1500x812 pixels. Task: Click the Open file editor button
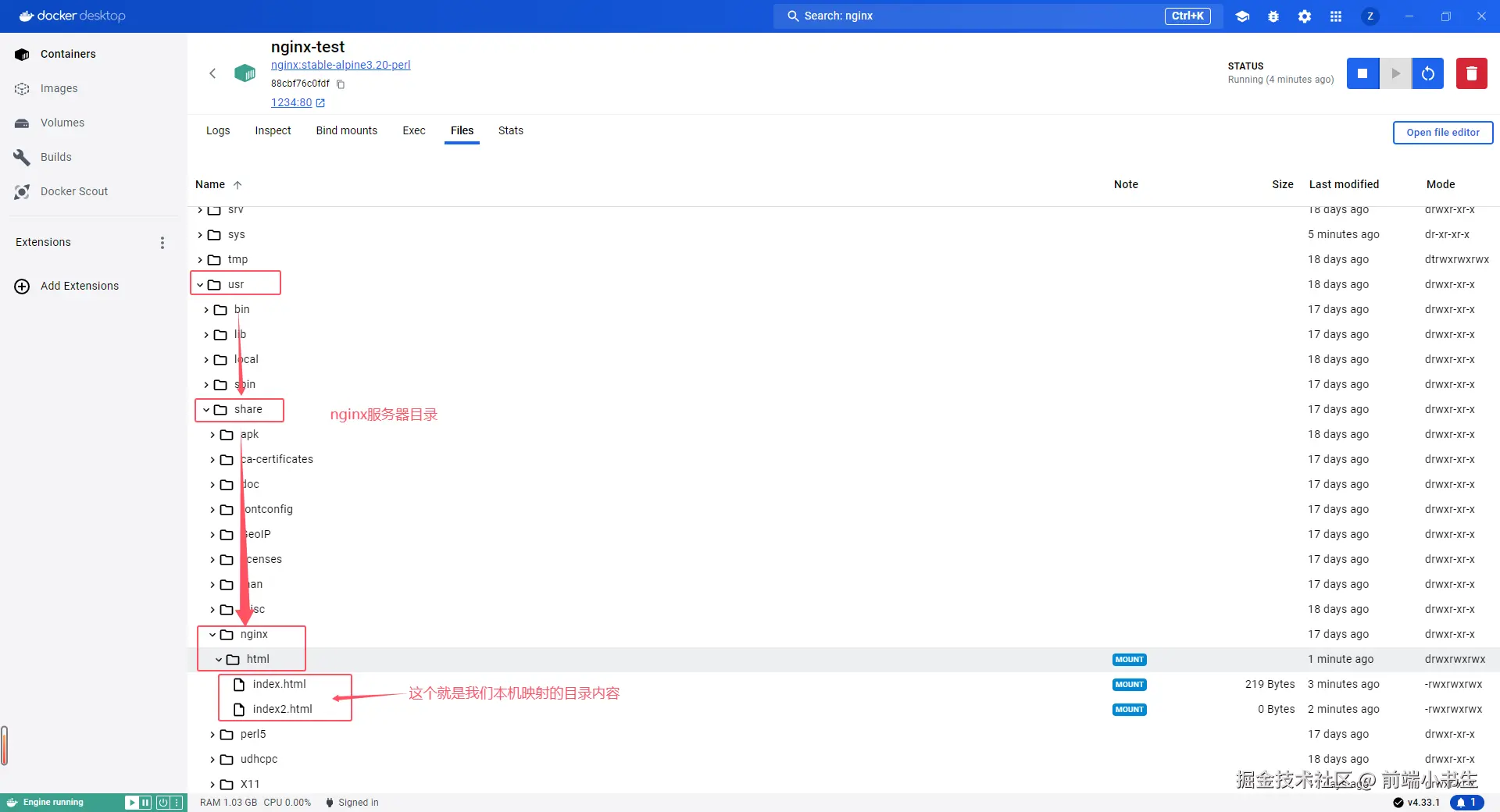point(1443,133)
